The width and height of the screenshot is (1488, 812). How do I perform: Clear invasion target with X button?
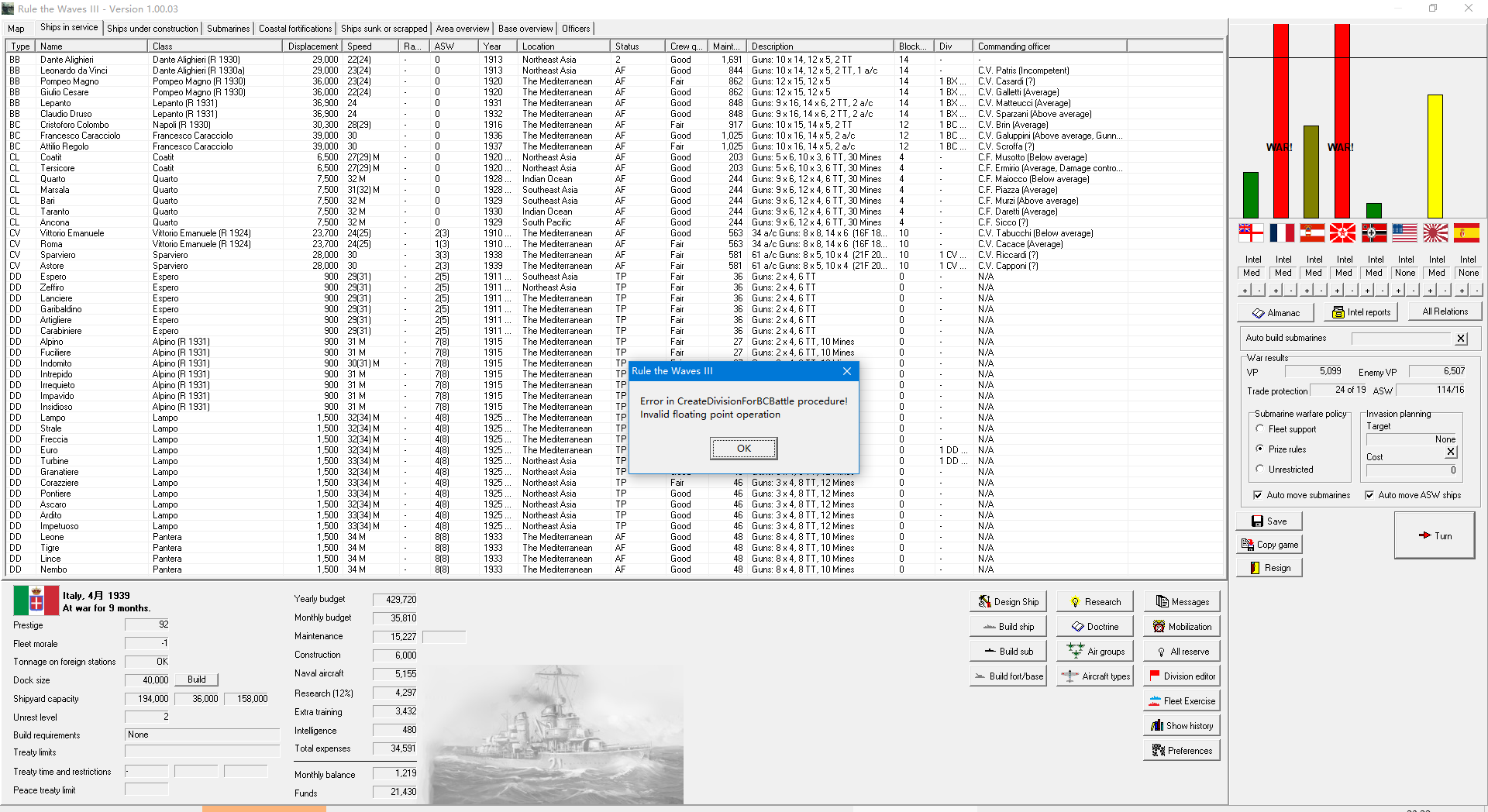pyautogui.click(x=1451, y=452)
